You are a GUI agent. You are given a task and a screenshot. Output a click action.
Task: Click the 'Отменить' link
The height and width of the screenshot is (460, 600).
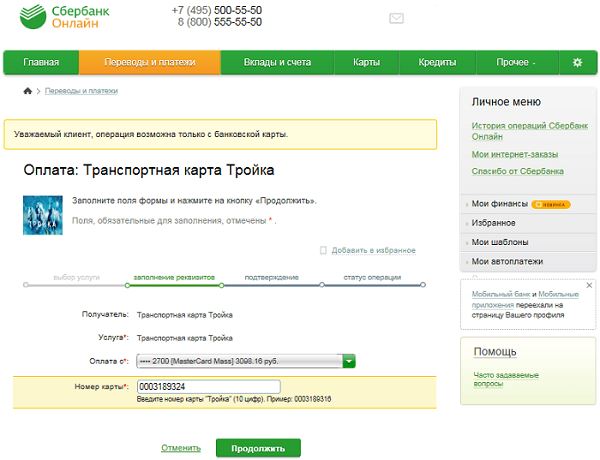181,448
